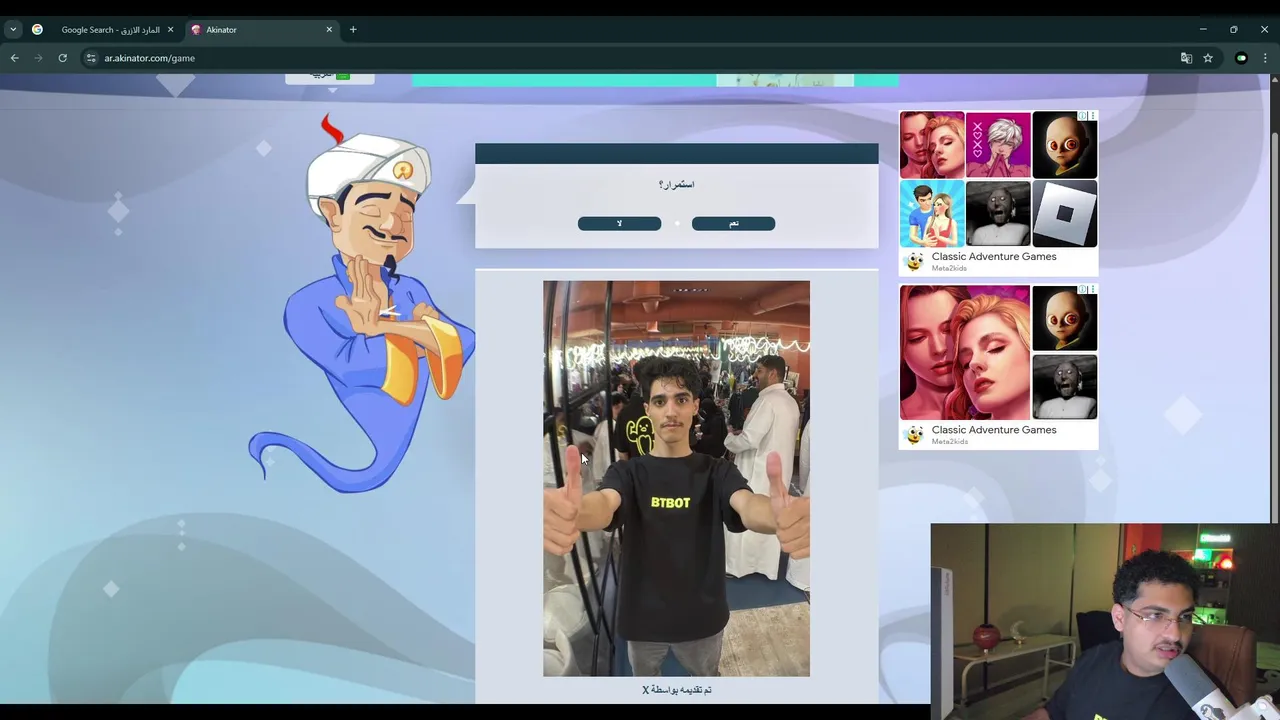Answer لا to stop continuing
Image resolution: width=1280 pixels, height=720 pixels.
(x=619, y=223)
